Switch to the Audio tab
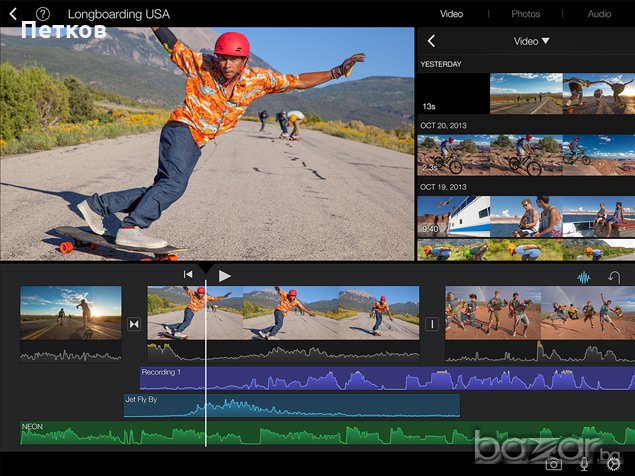This screenshot has height=476, width=635. [599, 14]
